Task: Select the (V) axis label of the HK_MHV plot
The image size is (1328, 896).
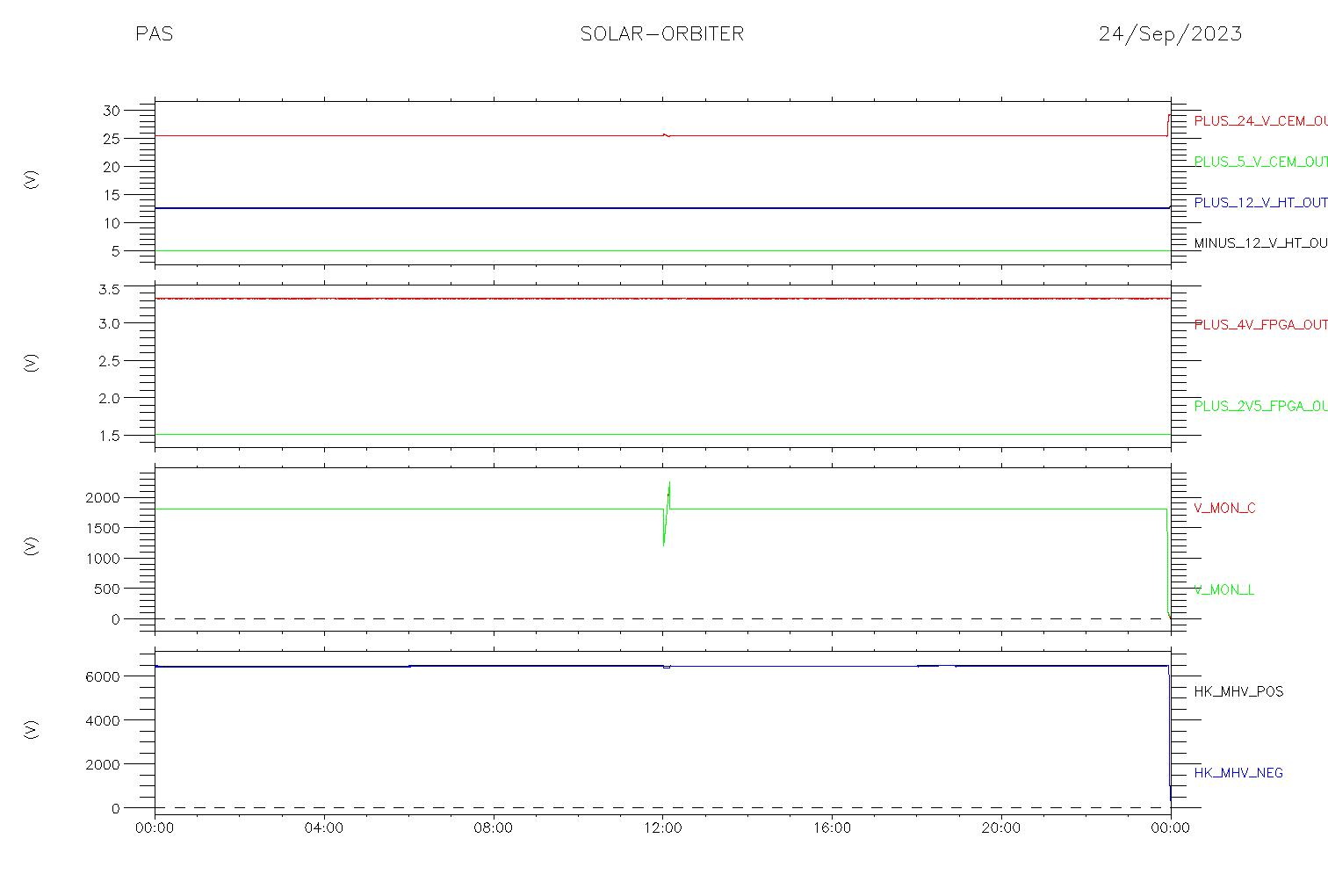Action: [32, 729]
